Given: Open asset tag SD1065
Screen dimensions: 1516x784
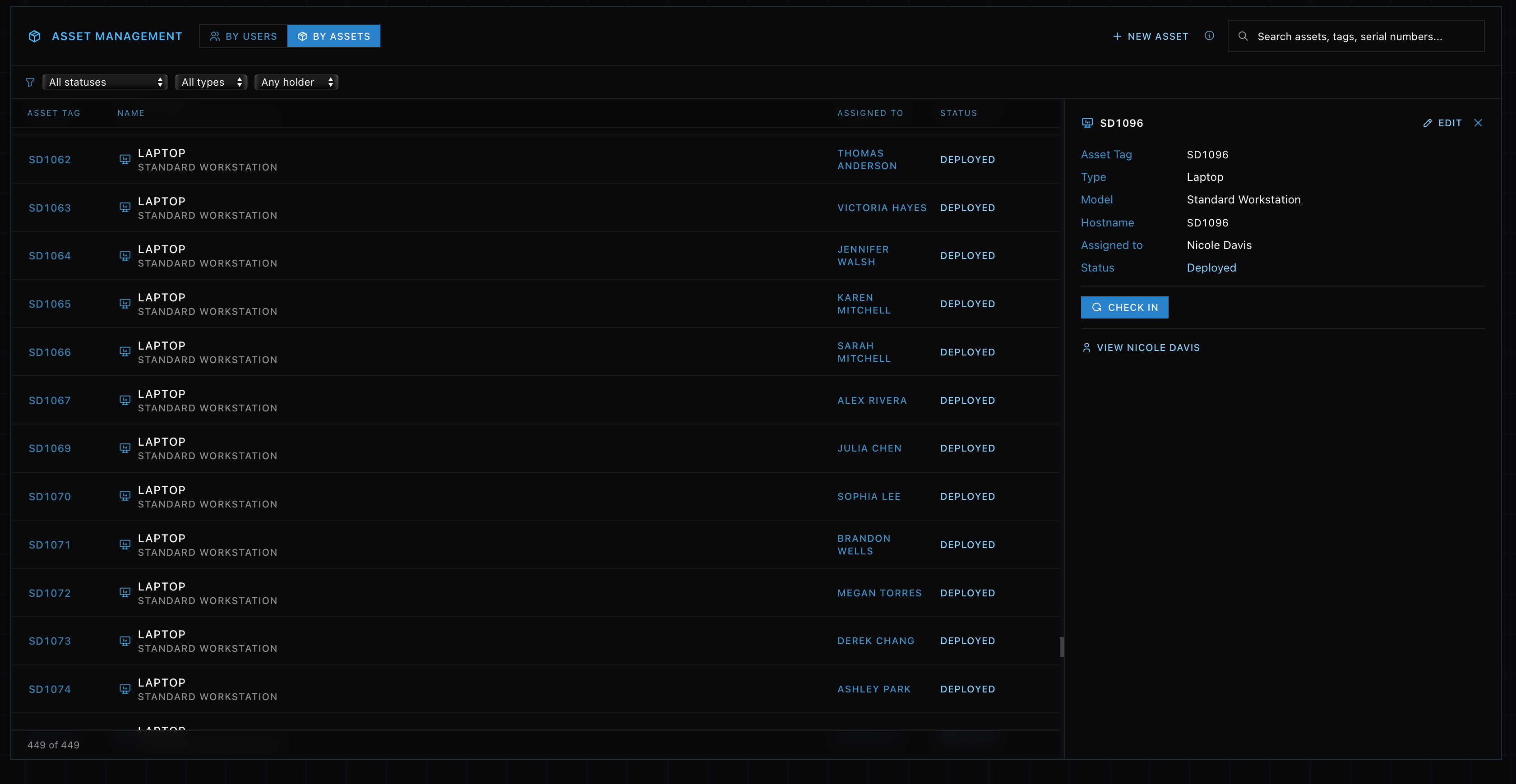Looking at the screenshot, I should 50,304.
